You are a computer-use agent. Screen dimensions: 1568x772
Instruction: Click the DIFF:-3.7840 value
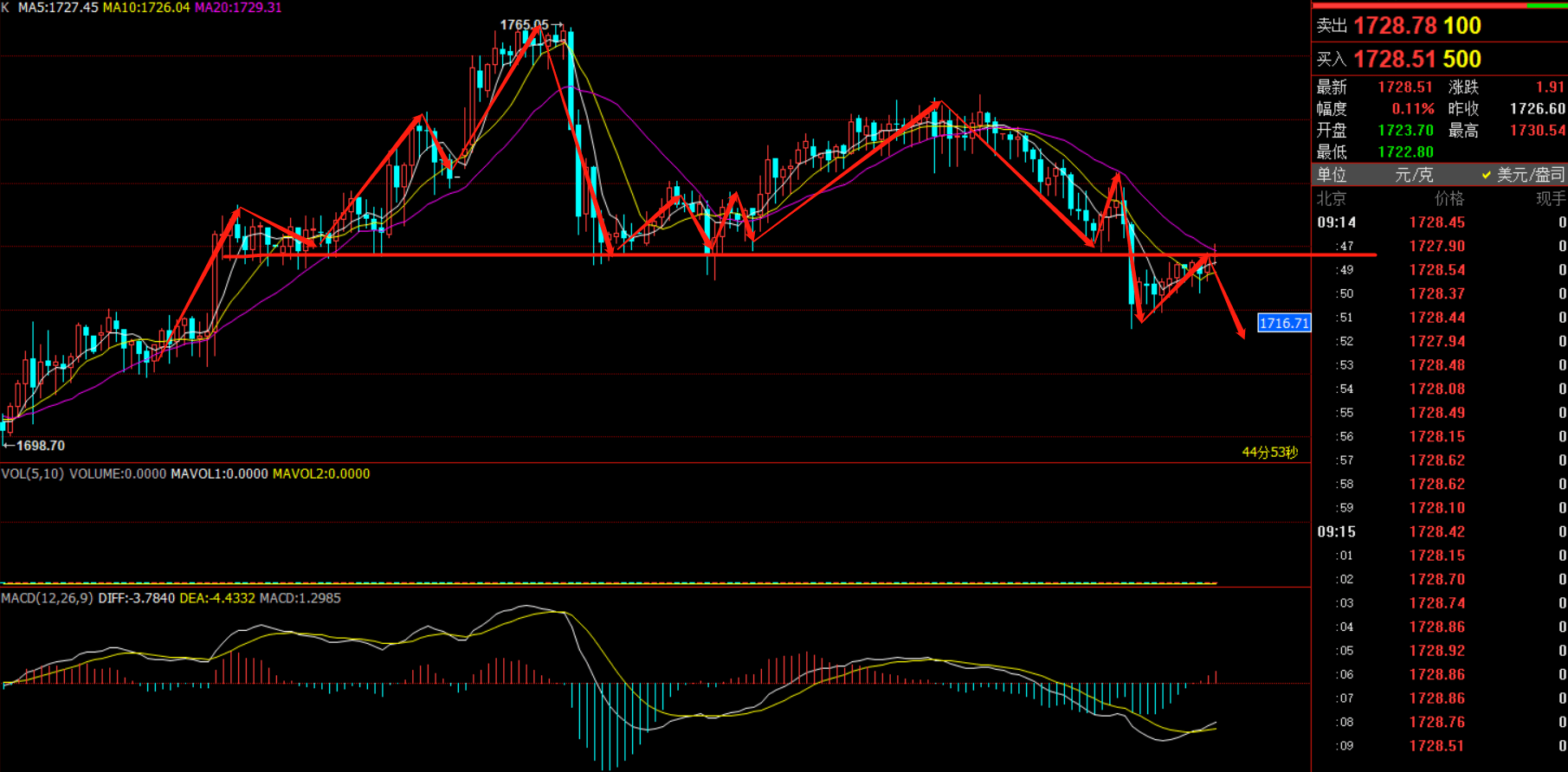[x=137, y=598]
